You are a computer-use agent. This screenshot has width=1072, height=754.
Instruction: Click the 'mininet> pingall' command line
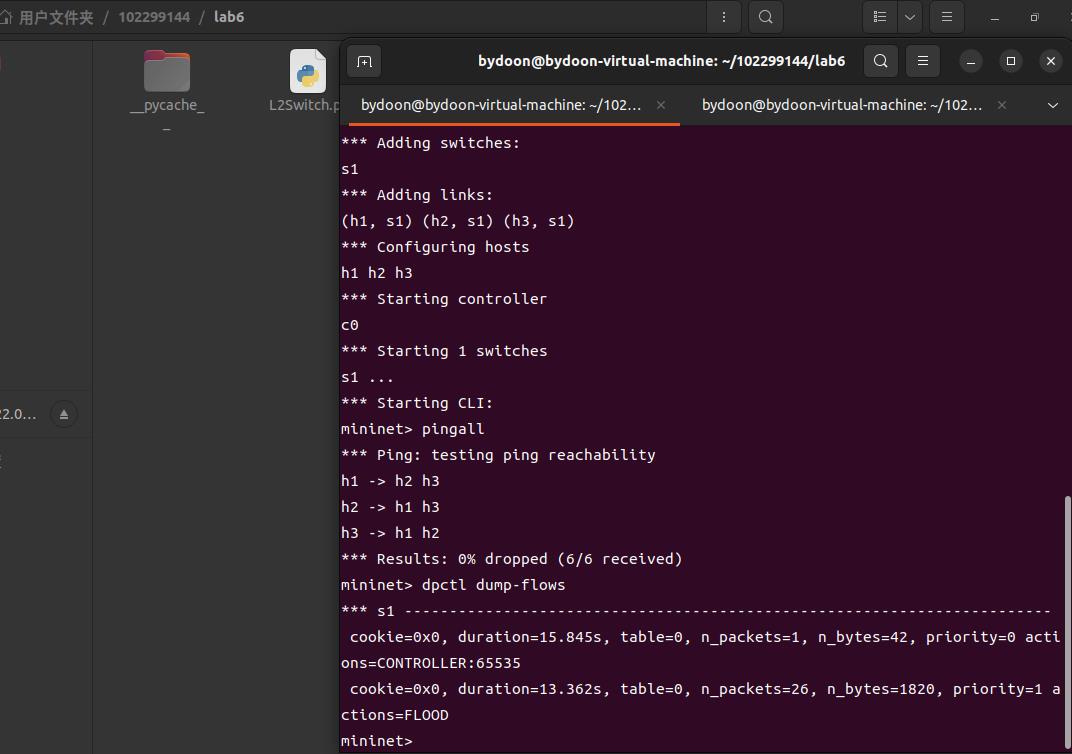click(412, 429)
